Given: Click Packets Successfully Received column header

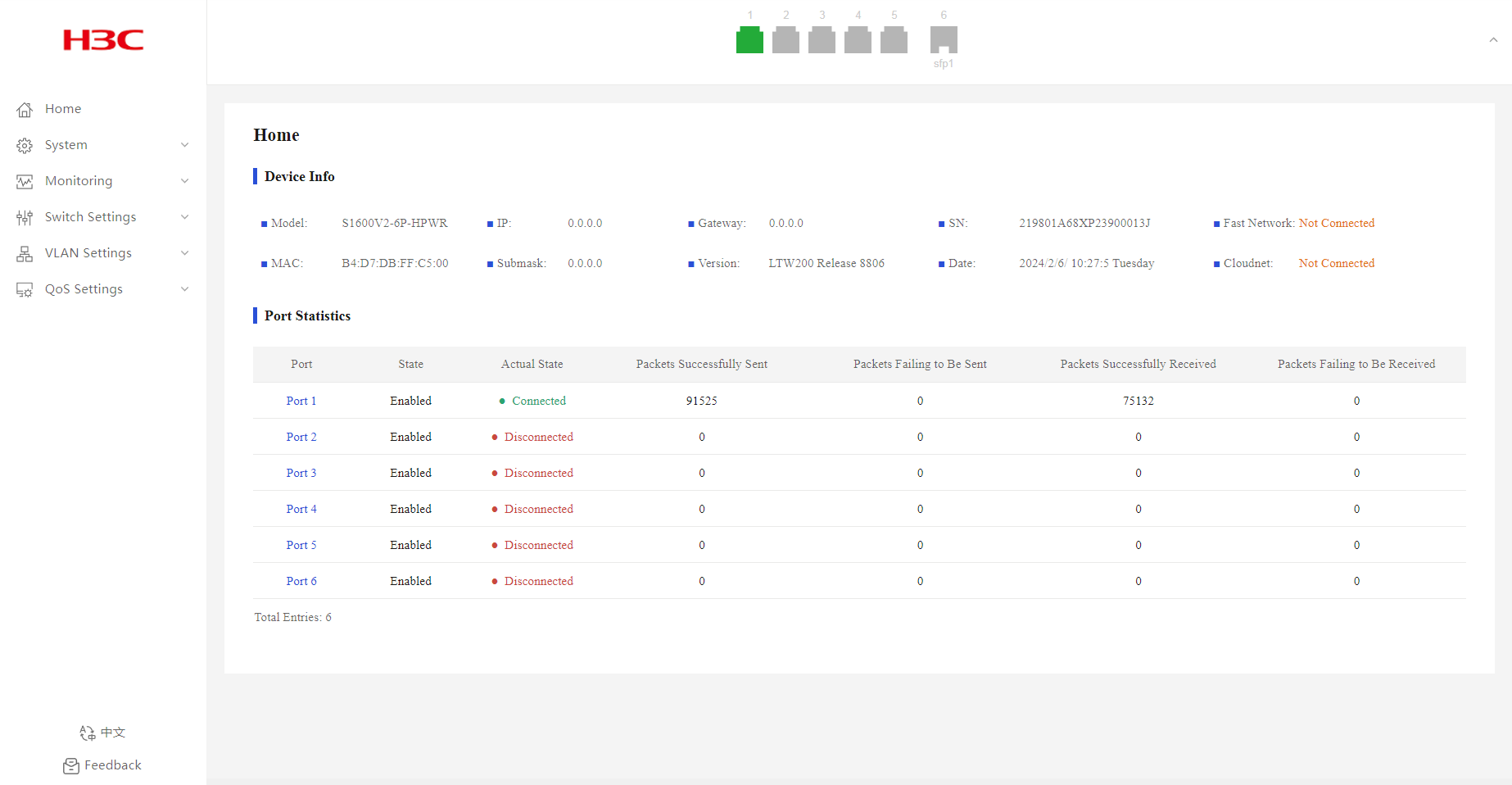Looking at the screenshot, I should (x=1139, y=364).
